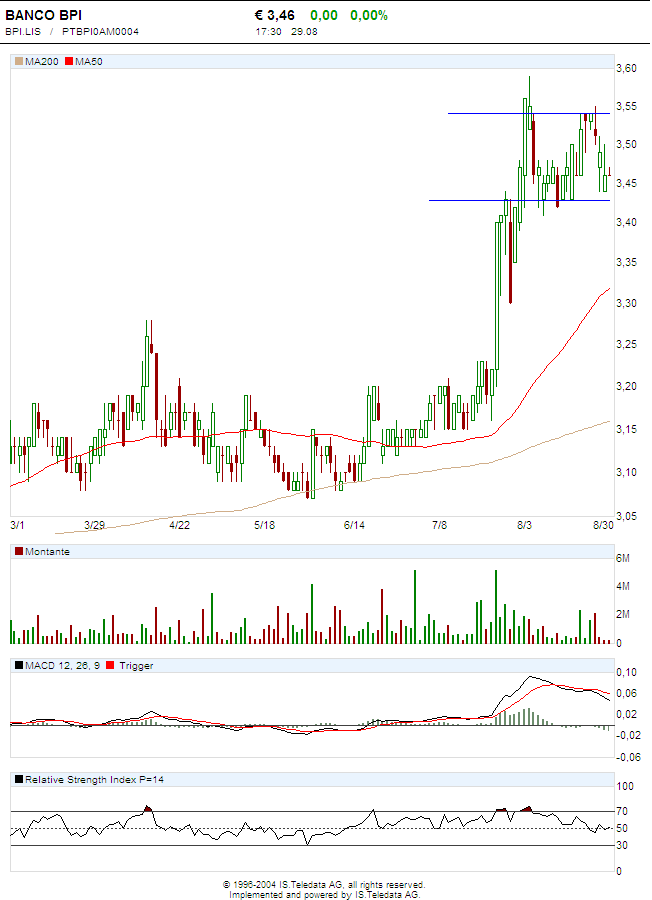Viewport: 652px width, 900px height.
Task: Click the 5/18 date axis label
Action: coord(265,525)
